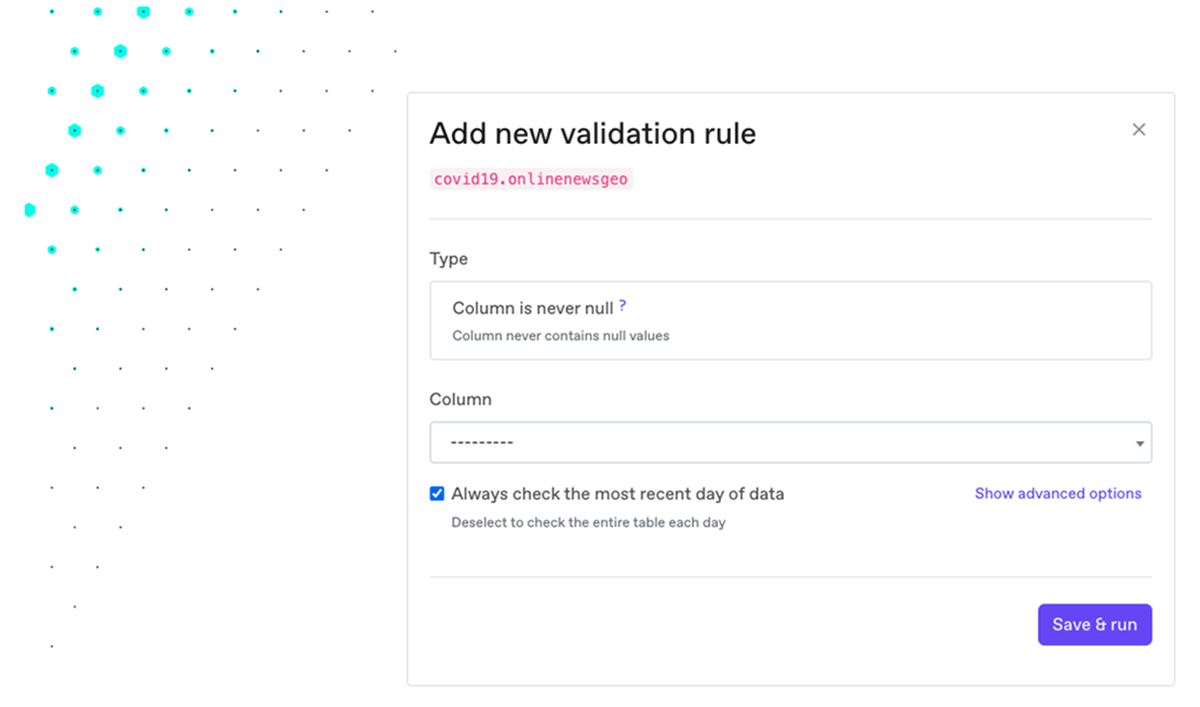Uncheck Always check the most recent day
The image size is (1200, 707).
tap(437, 494)
